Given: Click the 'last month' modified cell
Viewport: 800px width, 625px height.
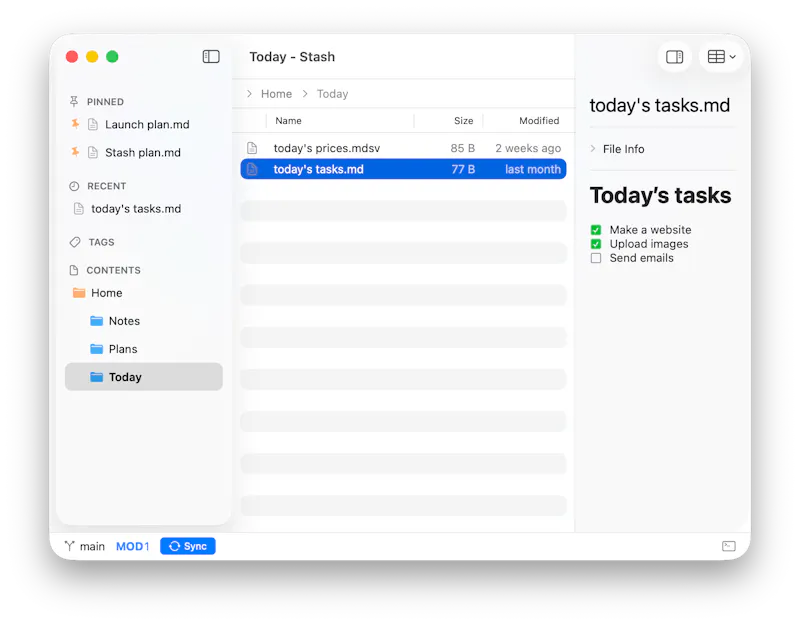Looking at the screenshot, I should click(533, 169).
